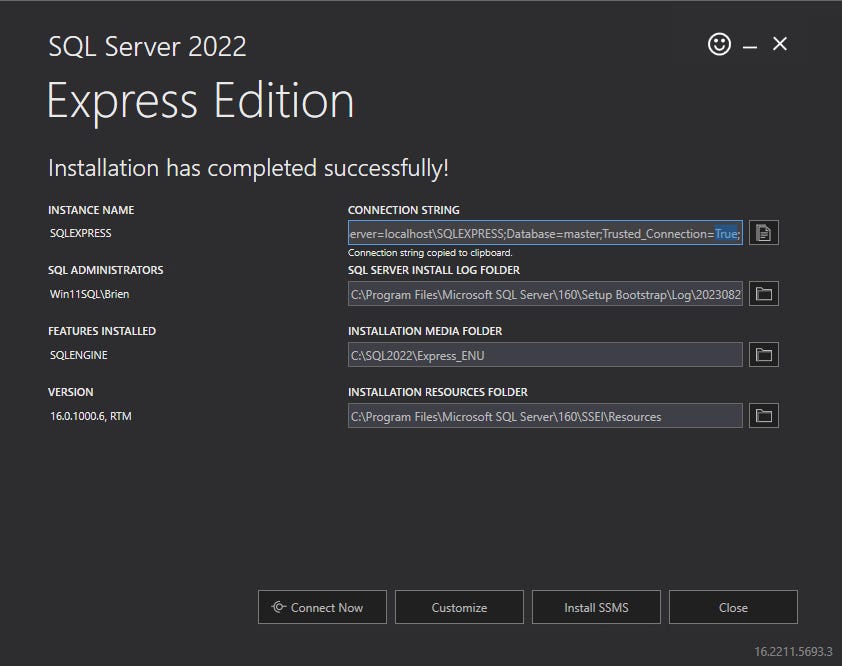842x666 pixels.
Task: Copy the connection string to clipboard
Action: (x=764, y=232)
